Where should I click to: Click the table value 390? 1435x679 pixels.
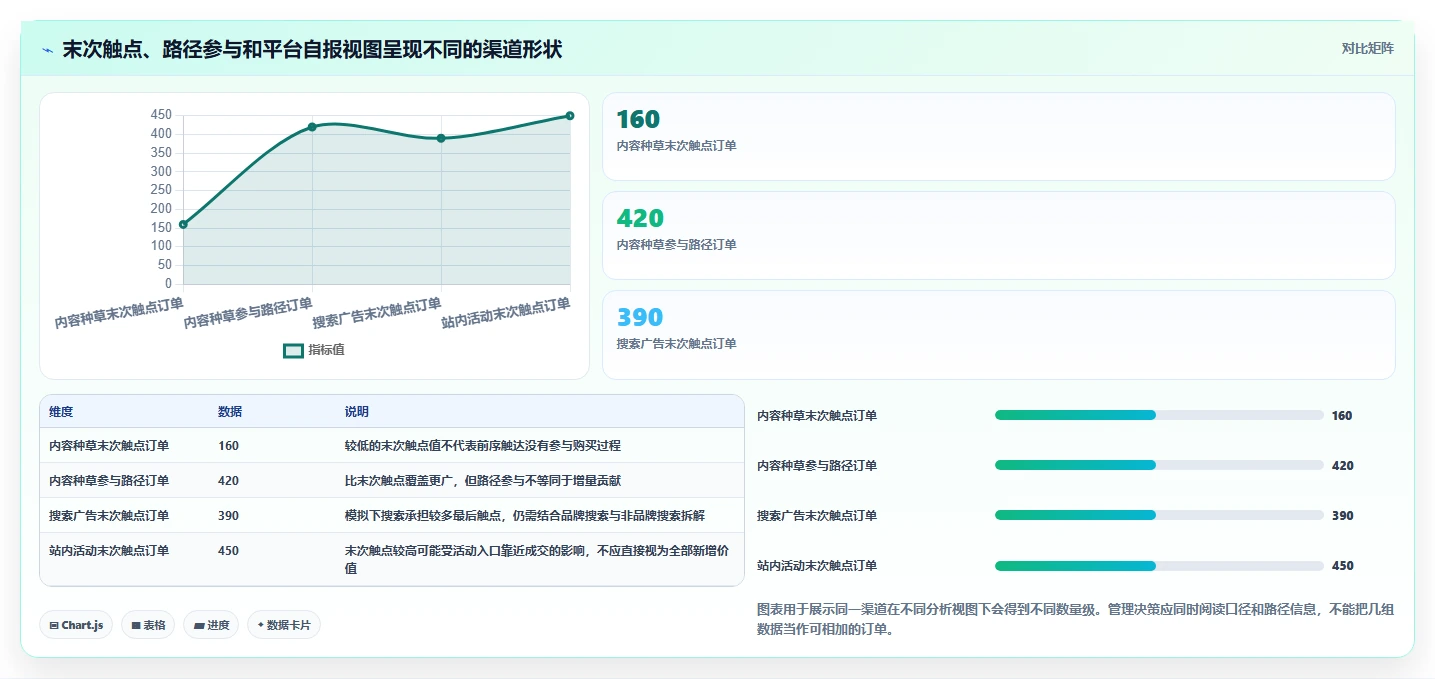(229, 516)
